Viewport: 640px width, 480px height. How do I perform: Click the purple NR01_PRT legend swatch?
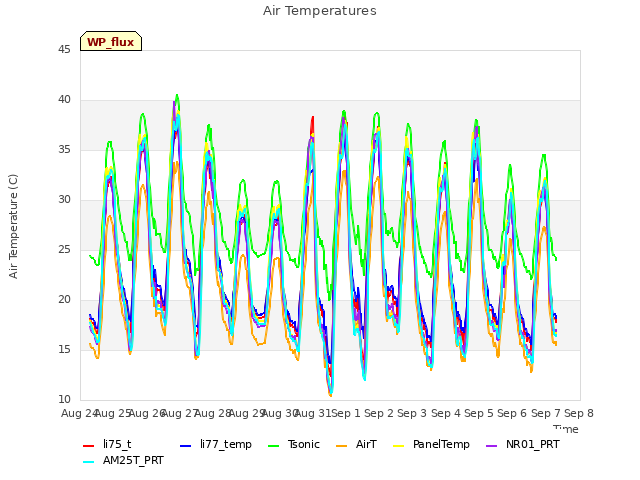click(x=491, y=445)
